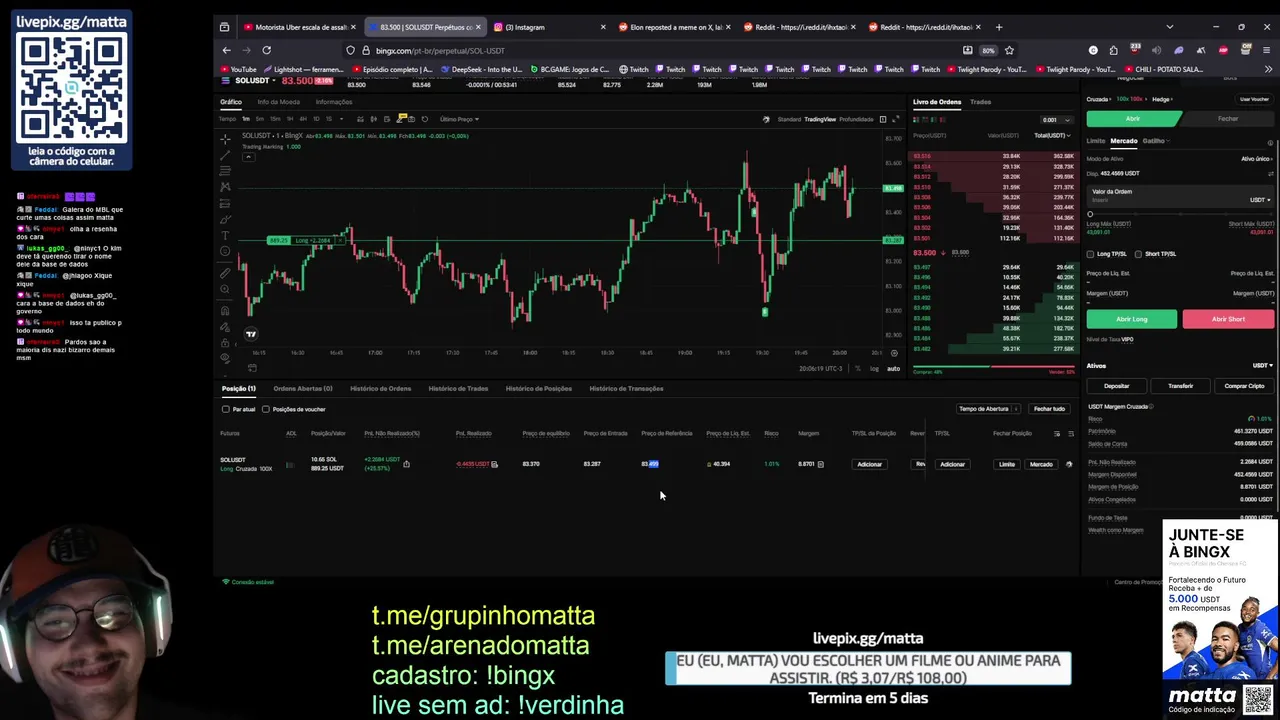
Task: Check the Posições de voucher checkbox
Action: [266, 409]
